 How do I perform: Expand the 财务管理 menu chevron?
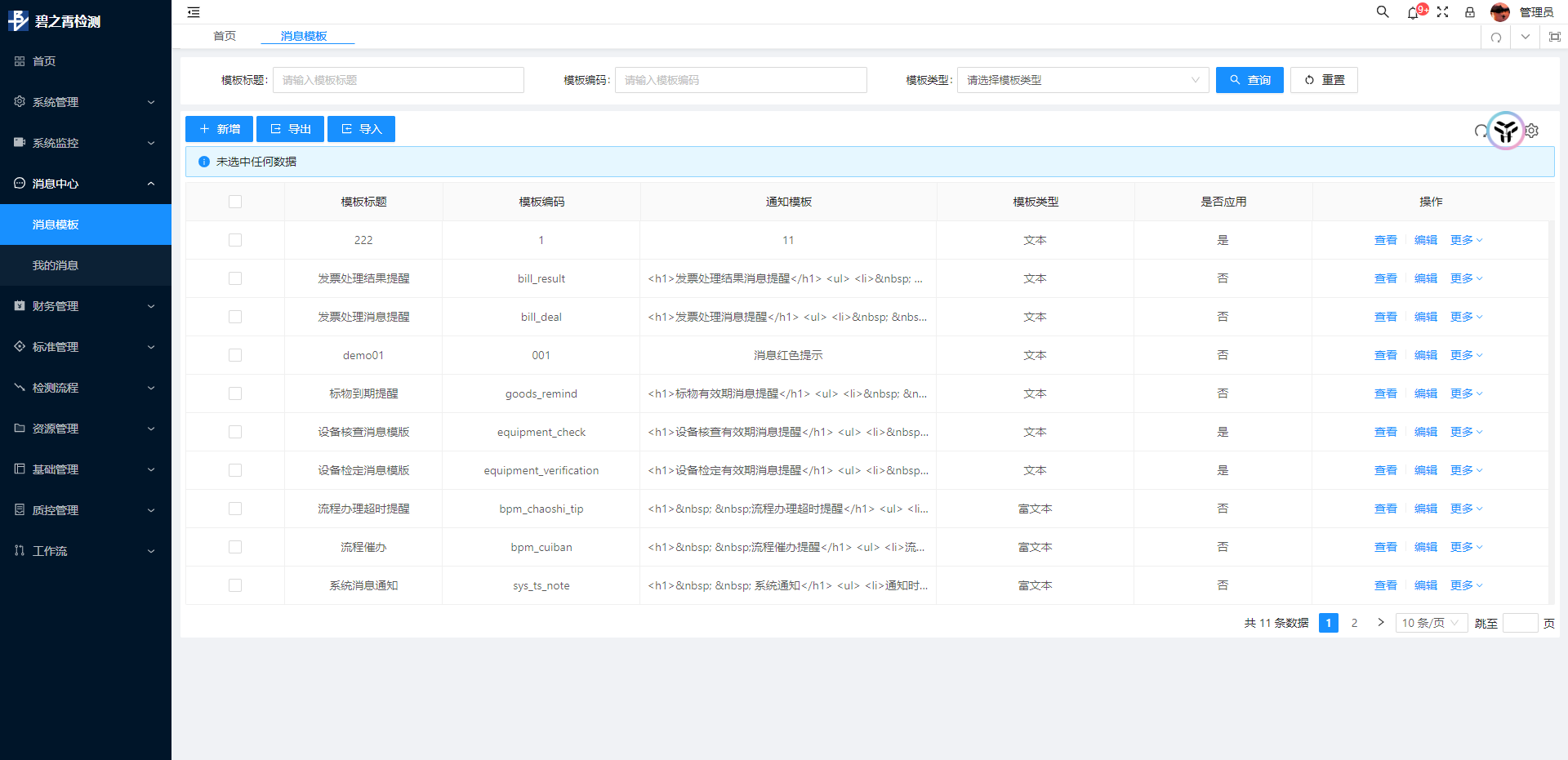click(x=151, y=306)
